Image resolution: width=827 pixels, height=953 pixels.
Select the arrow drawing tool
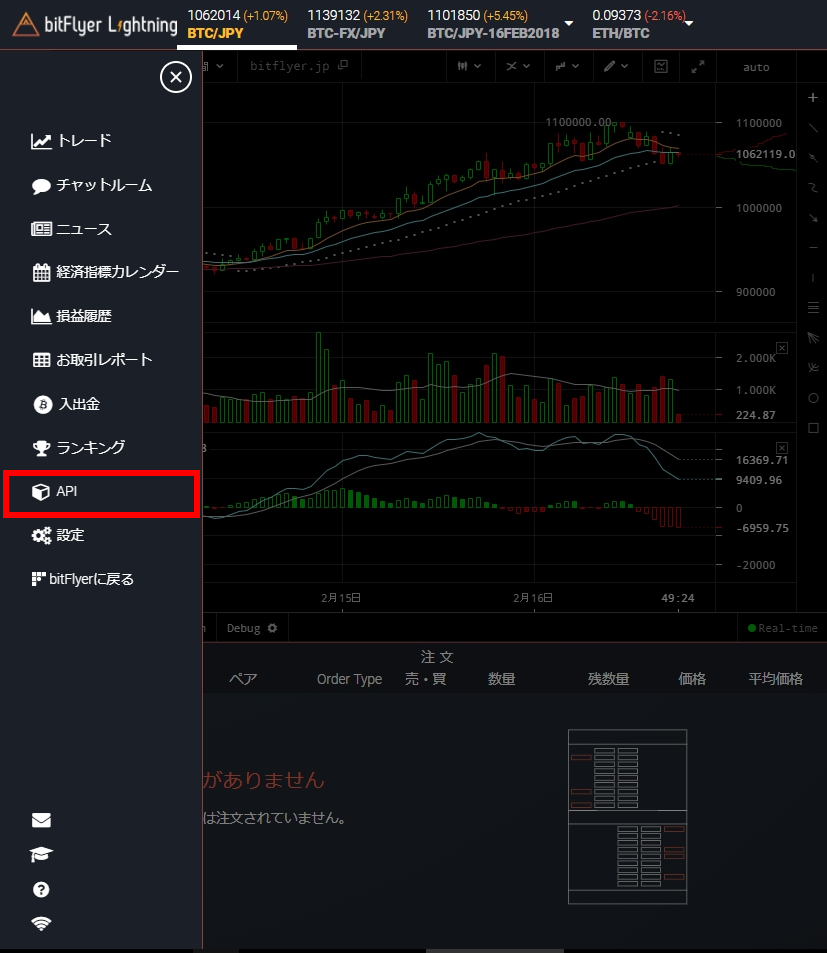tap(813, 218)
